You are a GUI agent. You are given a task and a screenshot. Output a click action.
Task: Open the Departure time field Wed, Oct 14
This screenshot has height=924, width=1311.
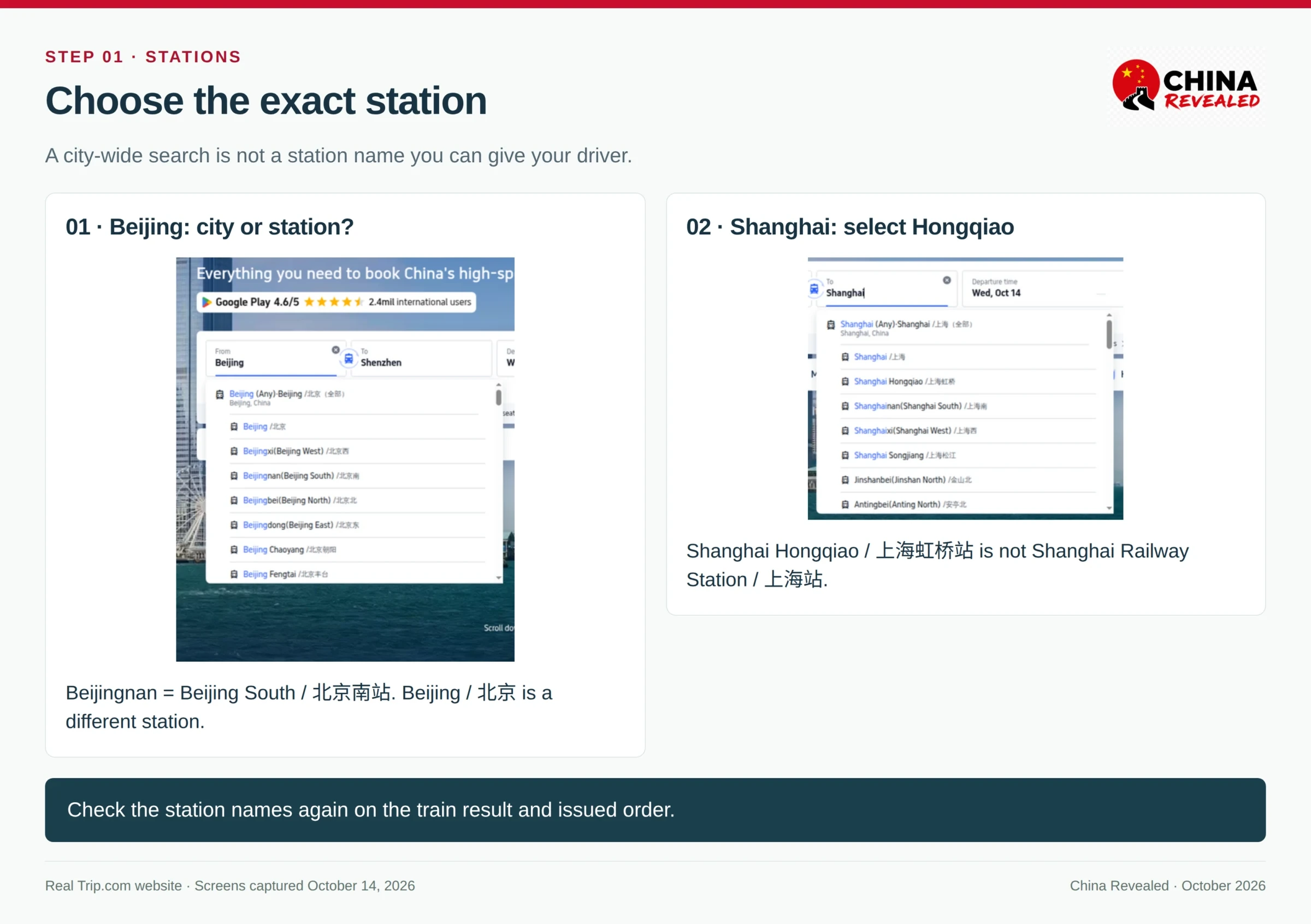point(1043,289)
